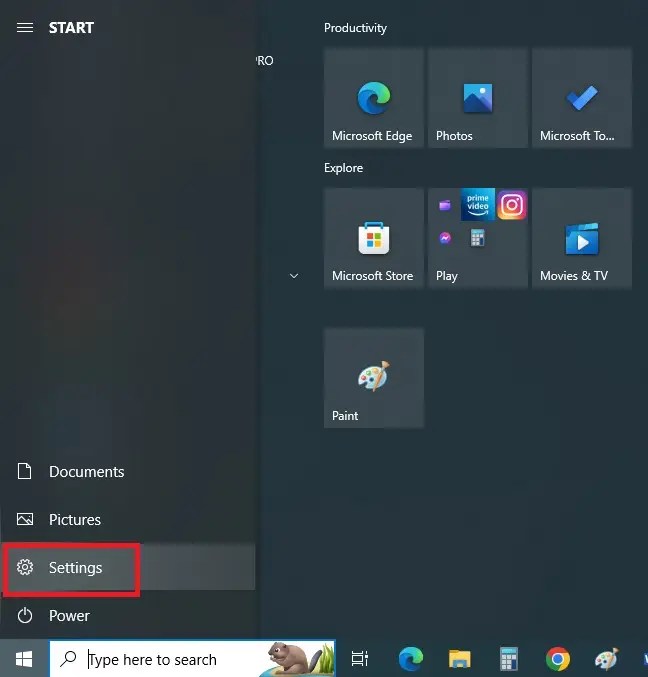Open Calculator from the taskbar
Screen dimensions: 648x677
pos(509,659)
